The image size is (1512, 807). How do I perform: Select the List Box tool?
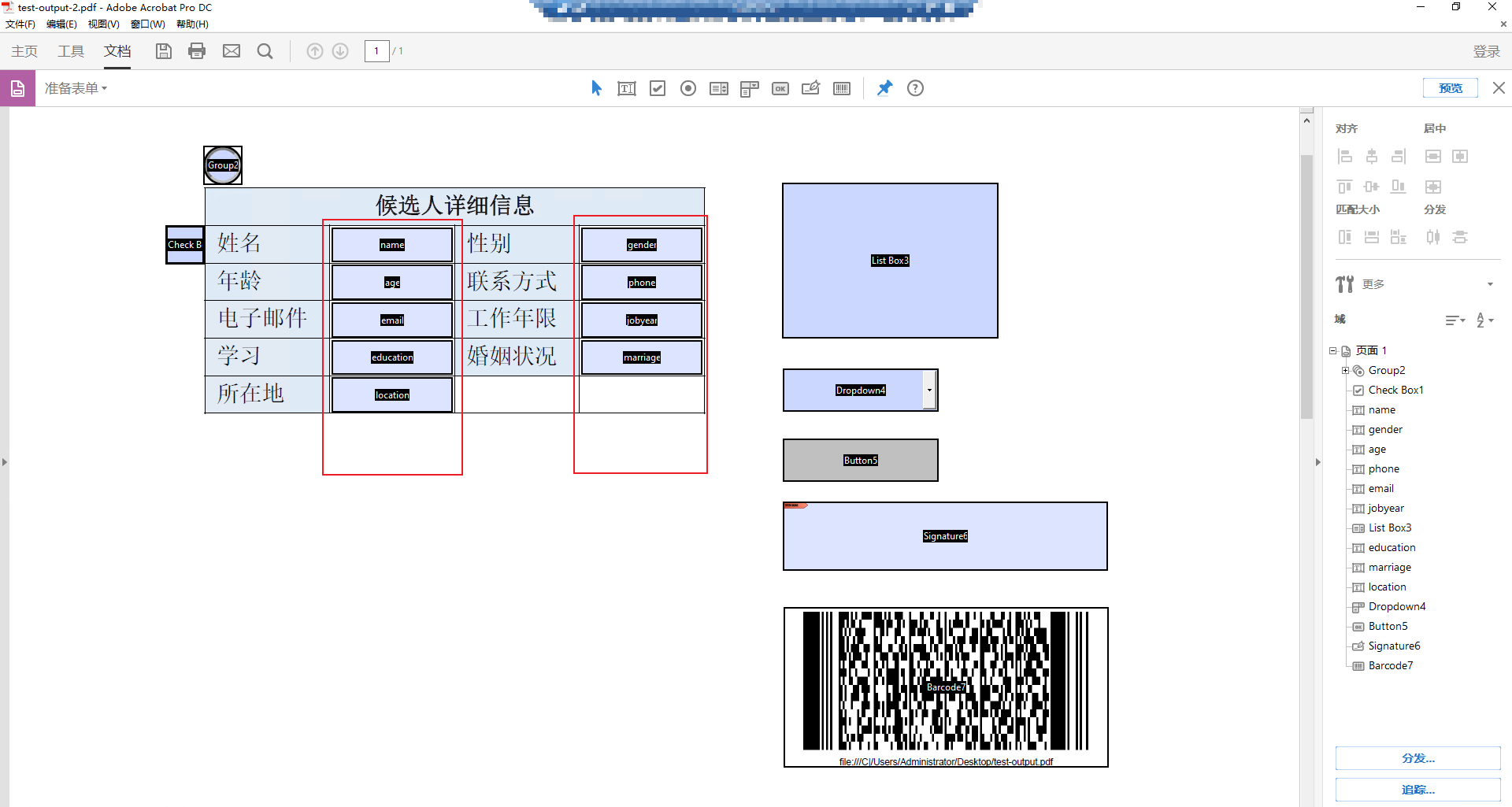[x=719, y=88]
